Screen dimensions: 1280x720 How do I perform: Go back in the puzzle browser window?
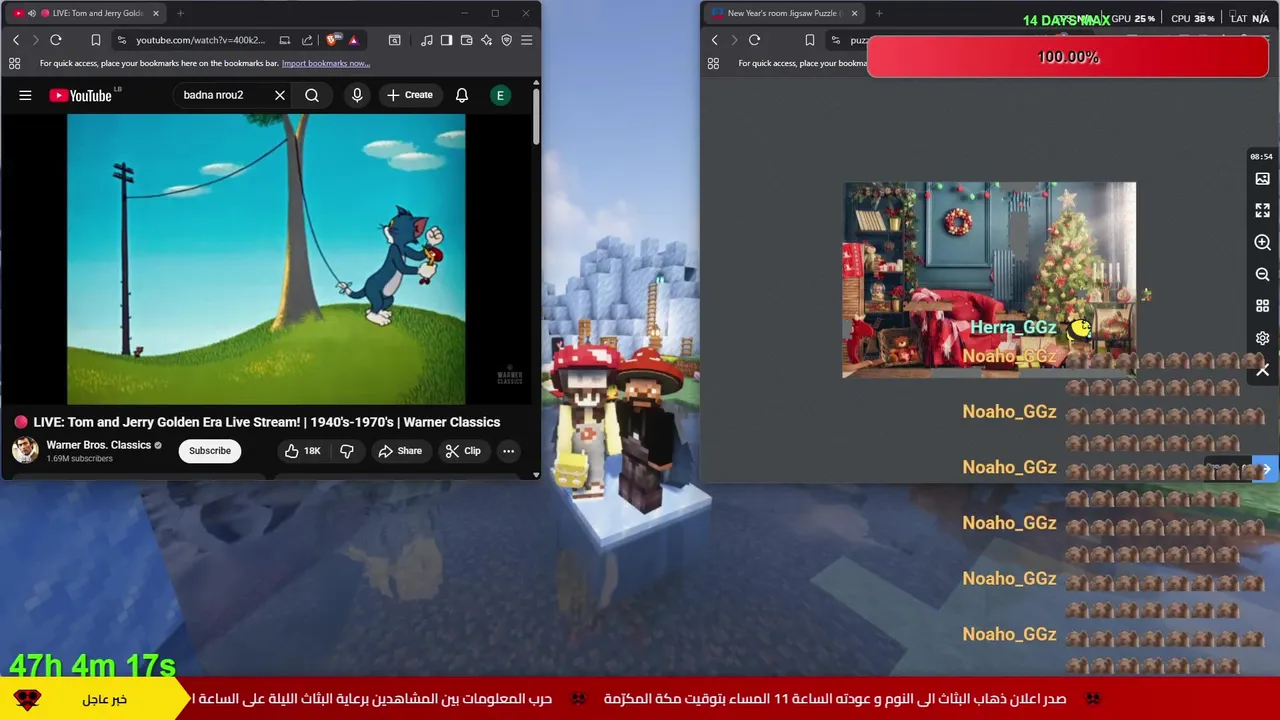(714, 40)
